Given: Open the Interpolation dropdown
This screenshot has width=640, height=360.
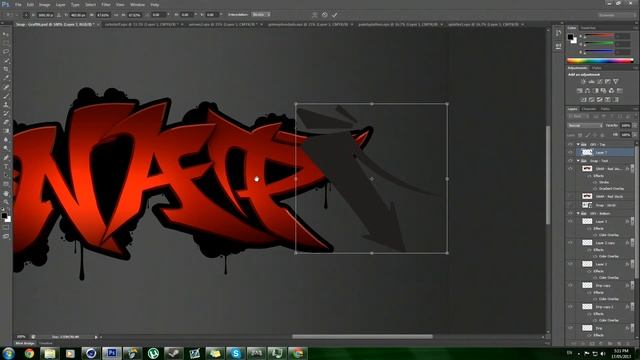Looking at the screenshot, I should (x=260, y=15).
